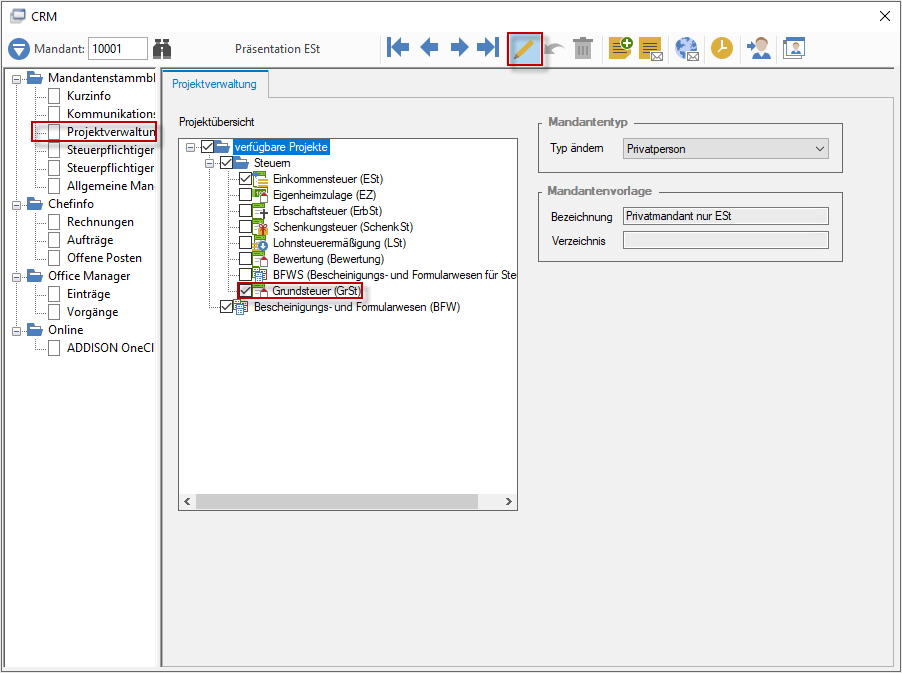
Task: Collapse the Chefinfo tree node
Action: (x=17, y=205)
